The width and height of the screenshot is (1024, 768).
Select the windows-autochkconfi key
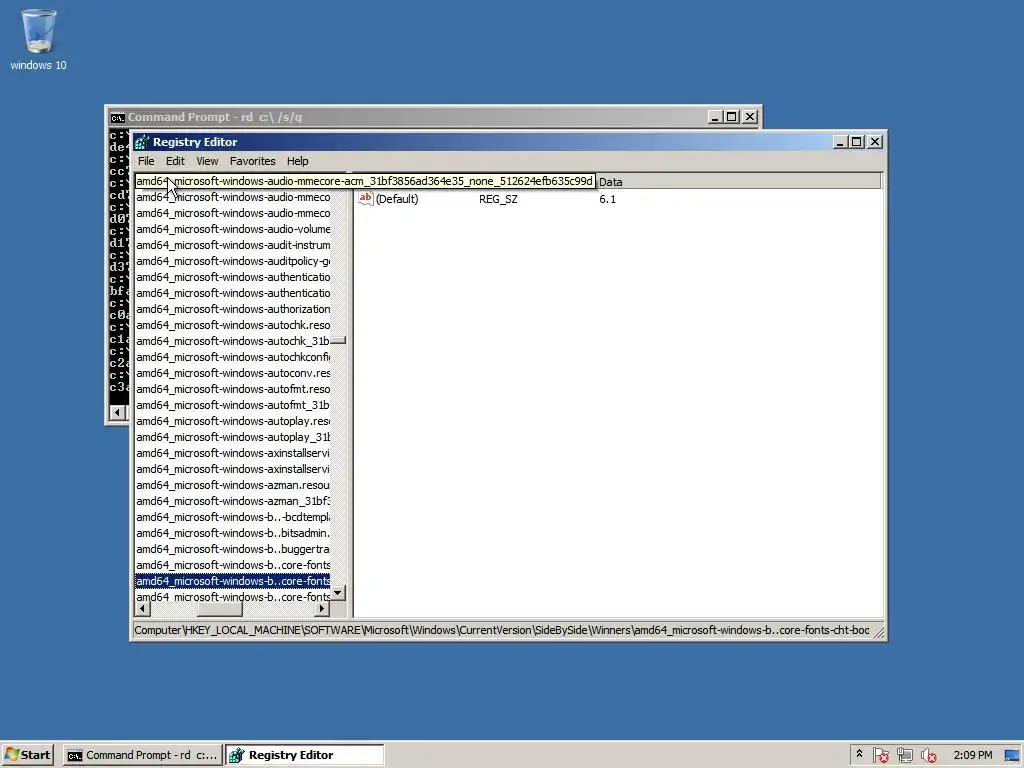pos(232,357)
